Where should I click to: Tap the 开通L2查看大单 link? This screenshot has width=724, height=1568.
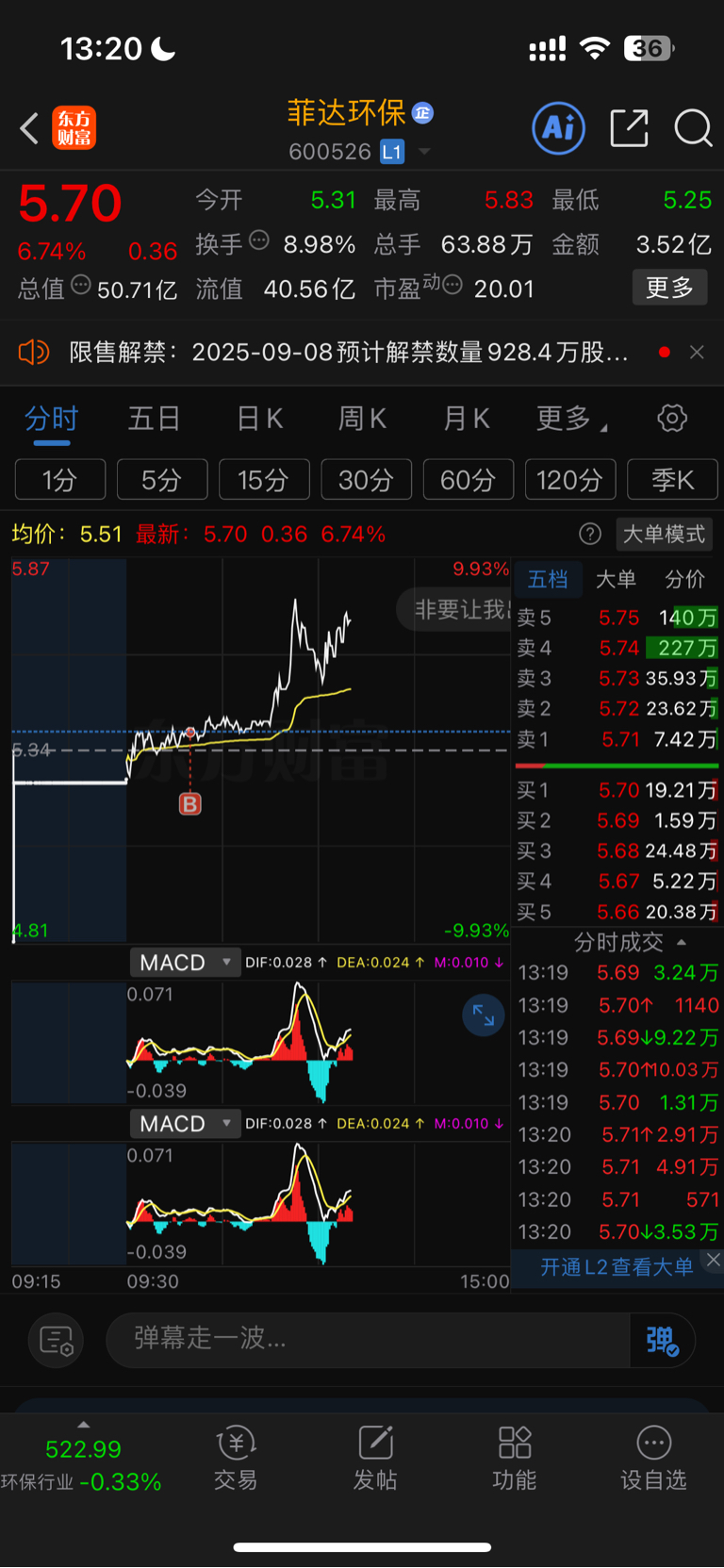(617, 1266)
